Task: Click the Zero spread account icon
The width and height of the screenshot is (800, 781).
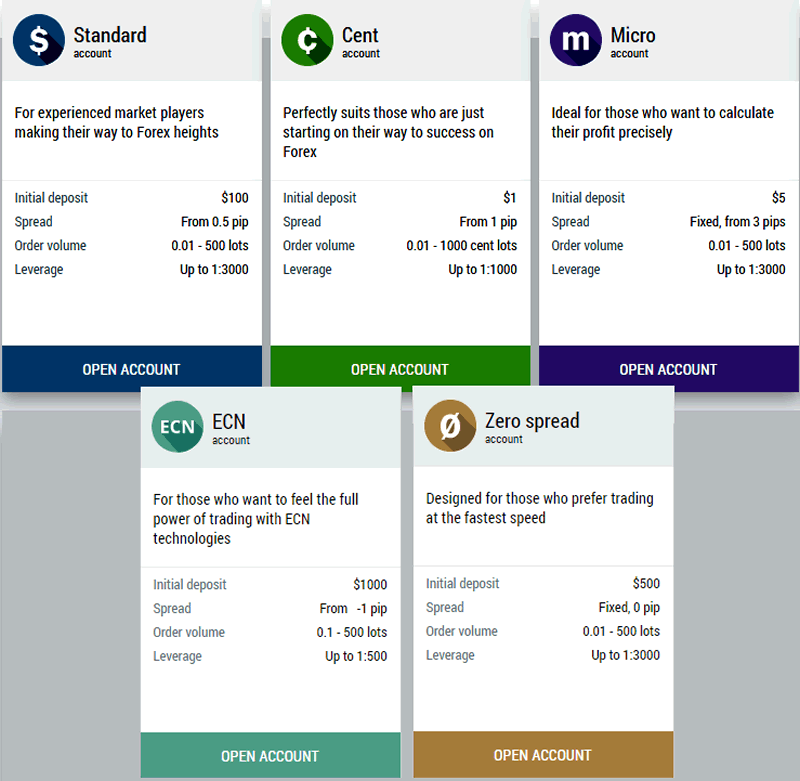Action: coord(450,427)
